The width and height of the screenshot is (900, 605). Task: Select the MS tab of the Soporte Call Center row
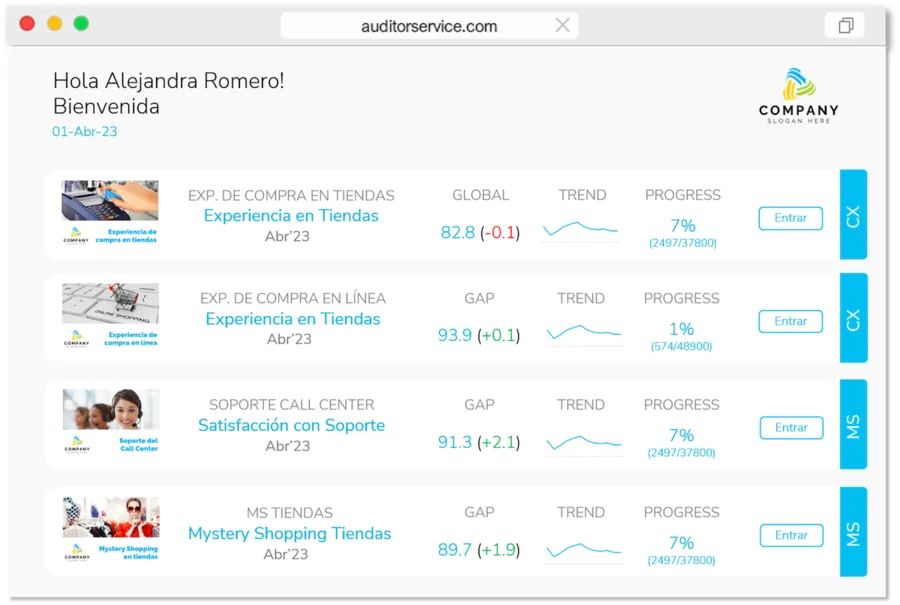tap(853, 425)
